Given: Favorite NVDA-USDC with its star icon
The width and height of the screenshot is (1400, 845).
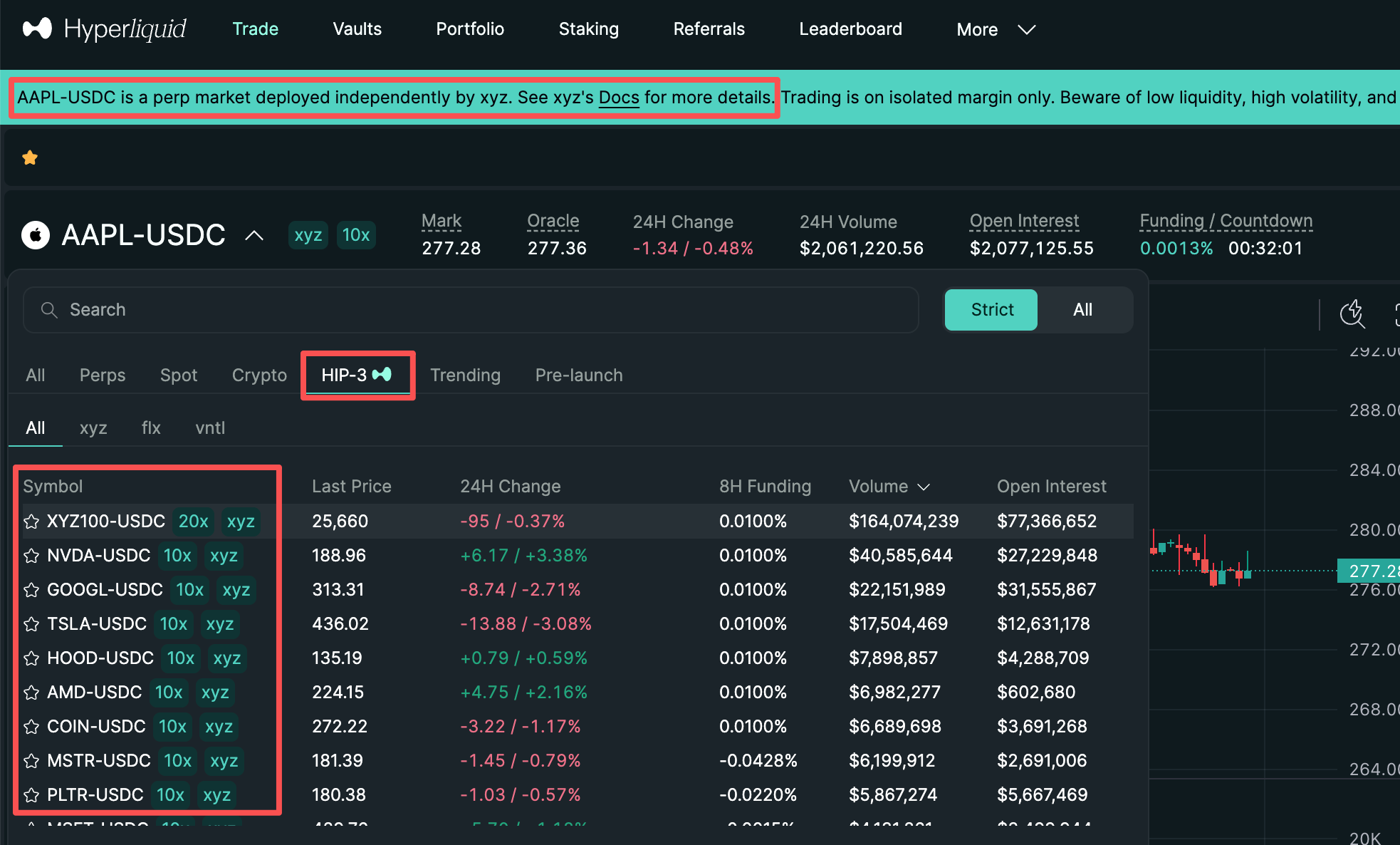Looking at the screenshot, I should [31, 556].
